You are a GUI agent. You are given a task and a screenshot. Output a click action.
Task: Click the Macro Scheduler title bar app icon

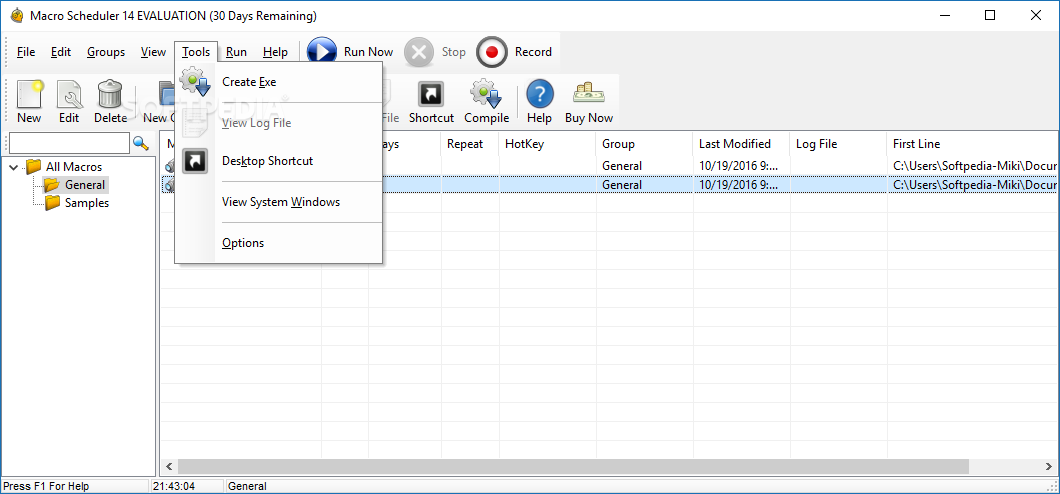(16, 16)
